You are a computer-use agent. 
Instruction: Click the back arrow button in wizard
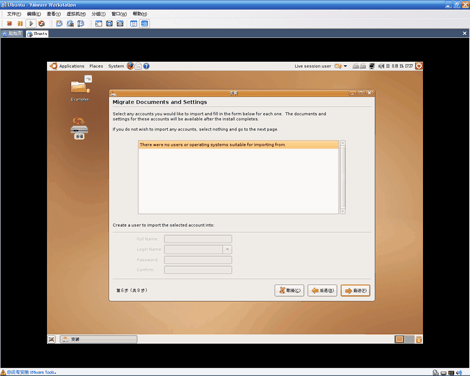coord(322,291)
